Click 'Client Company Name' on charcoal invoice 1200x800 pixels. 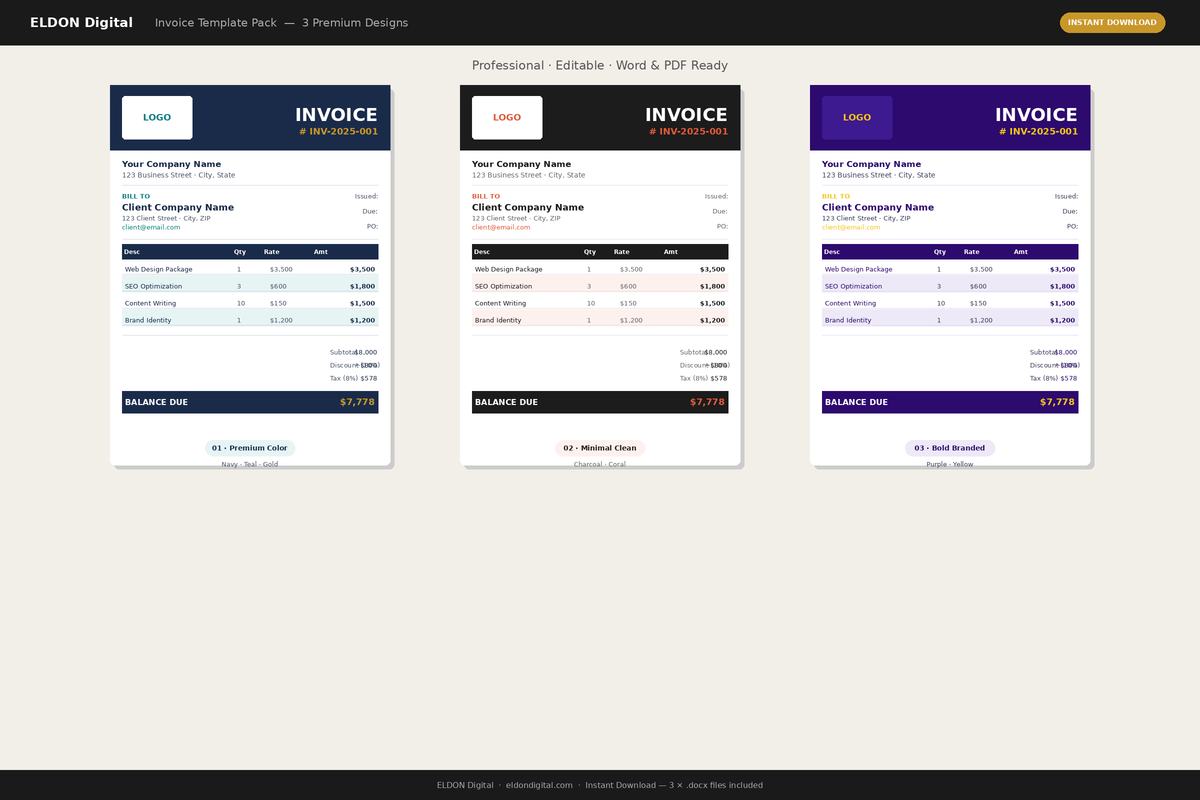click(528, 207)
